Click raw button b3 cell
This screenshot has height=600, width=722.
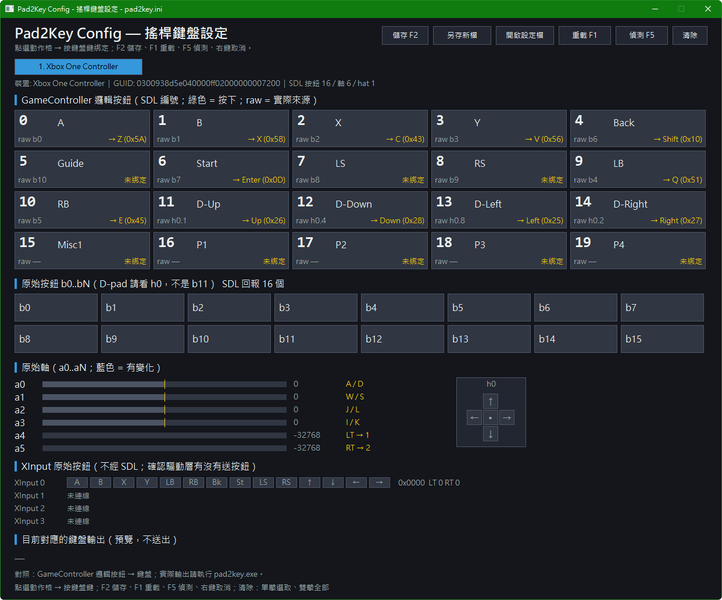pos(316,308)
